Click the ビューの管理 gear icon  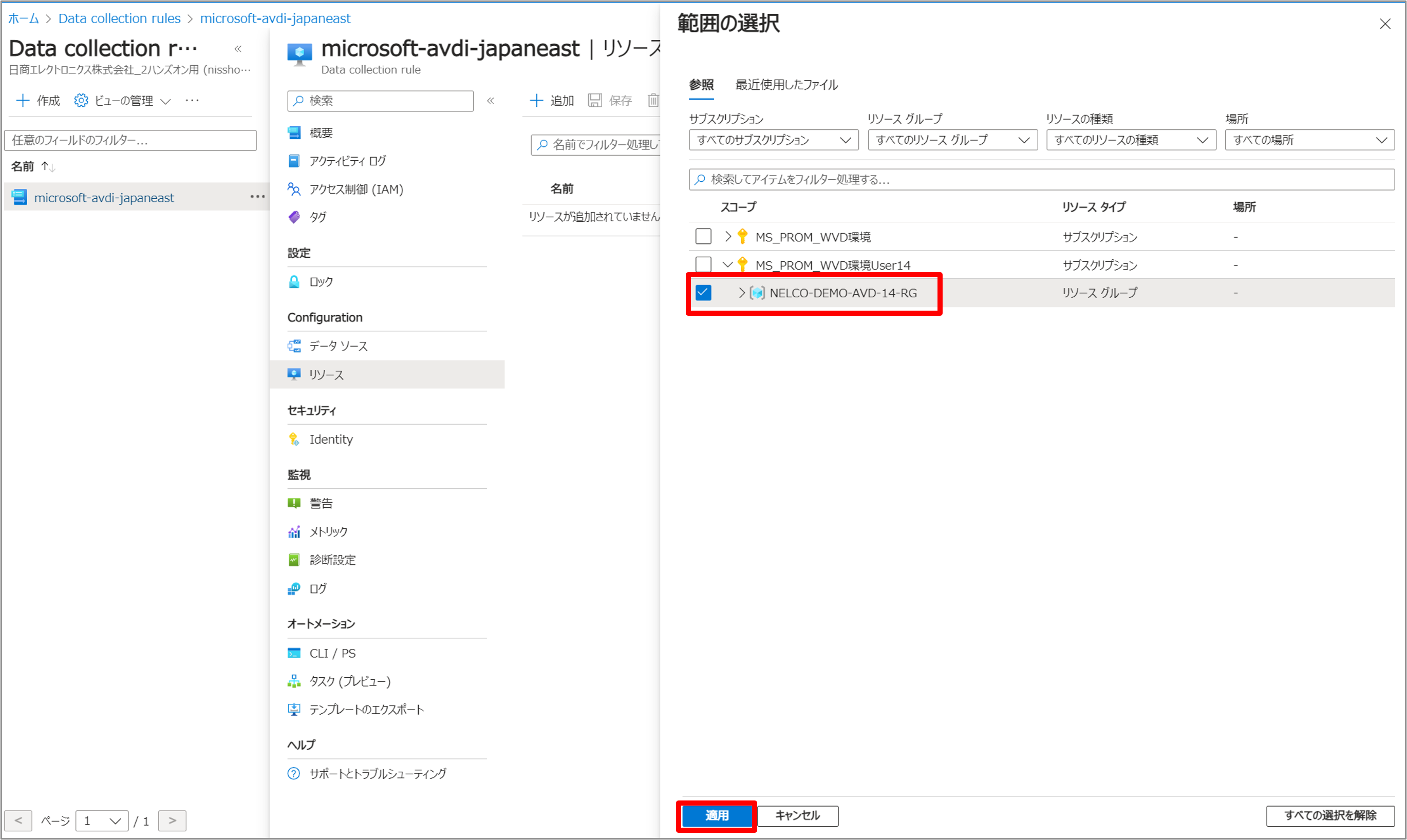coord(81,100)
